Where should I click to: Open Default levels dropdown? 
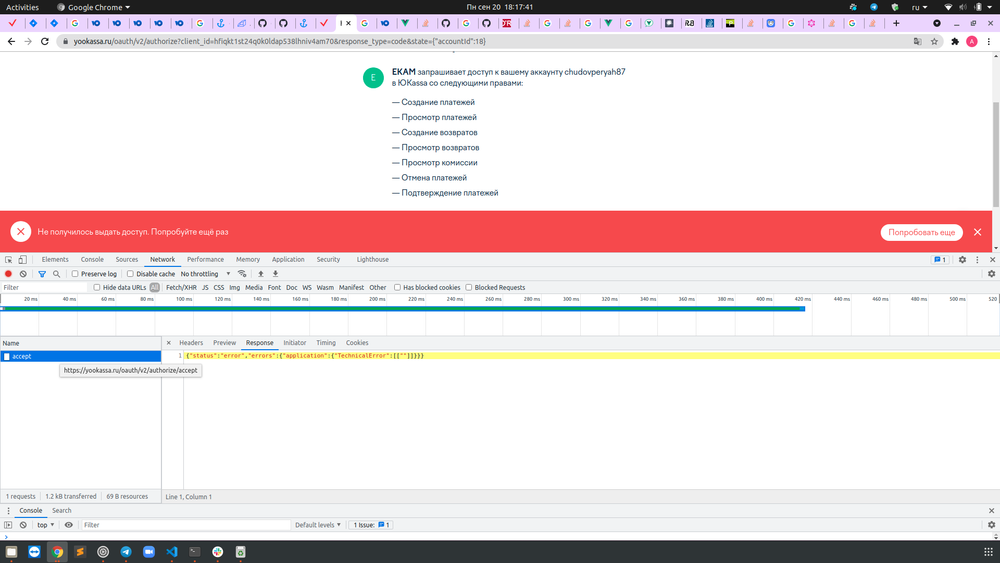[318, 525]
